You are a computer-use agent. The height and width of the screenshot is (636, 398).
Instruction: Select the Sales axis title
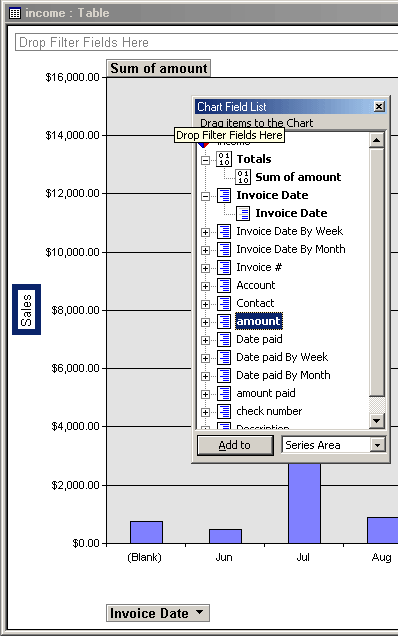point(26,309)
